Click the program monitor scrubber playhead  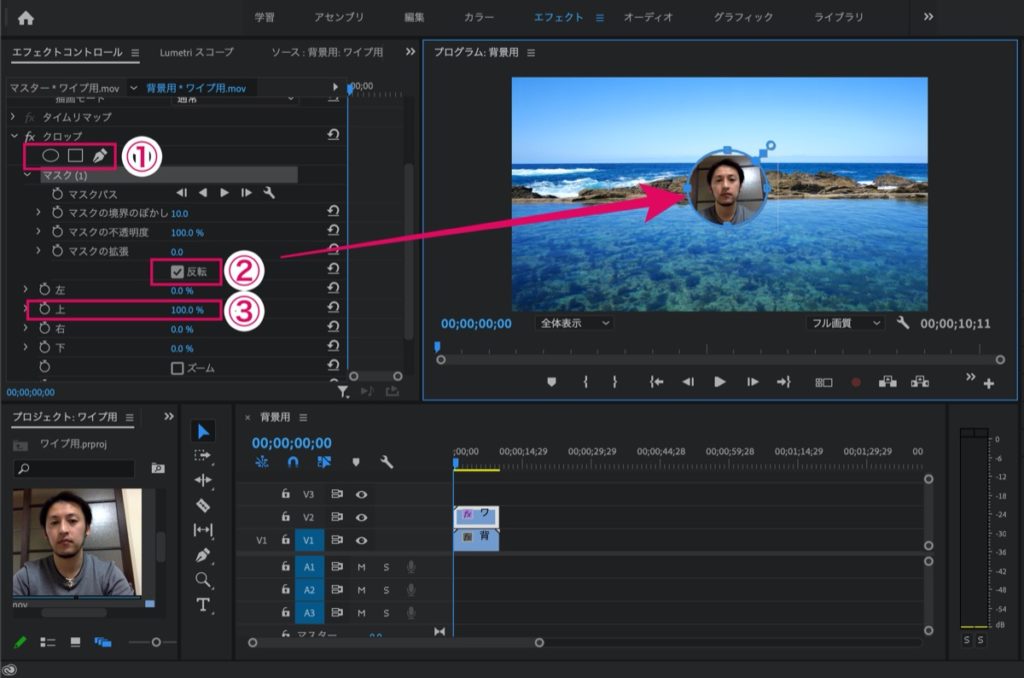tap(438, 346)
